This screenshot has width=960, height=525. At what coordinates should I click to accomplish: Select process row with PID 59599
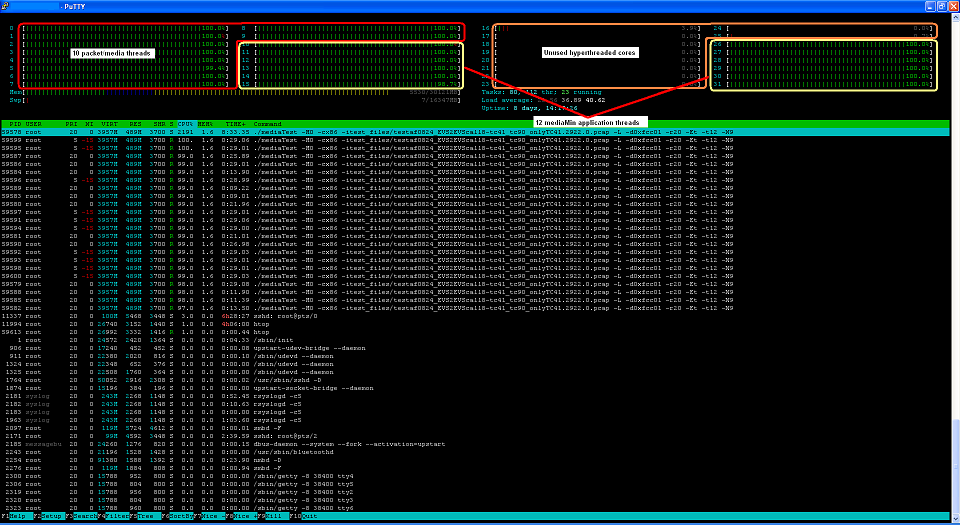coord(475,140)
